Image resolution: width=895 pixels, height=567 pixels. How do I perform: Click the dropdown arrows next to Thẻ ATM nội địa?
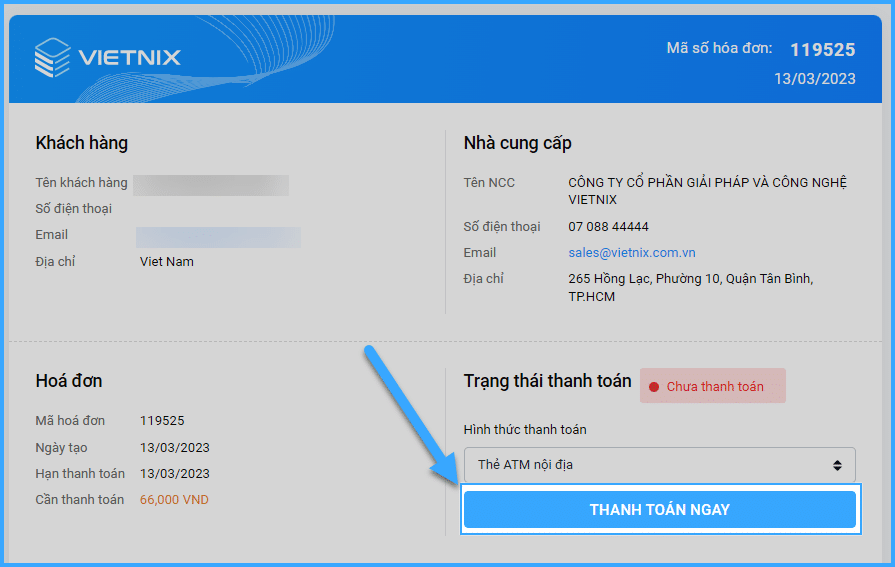point(837,465)
